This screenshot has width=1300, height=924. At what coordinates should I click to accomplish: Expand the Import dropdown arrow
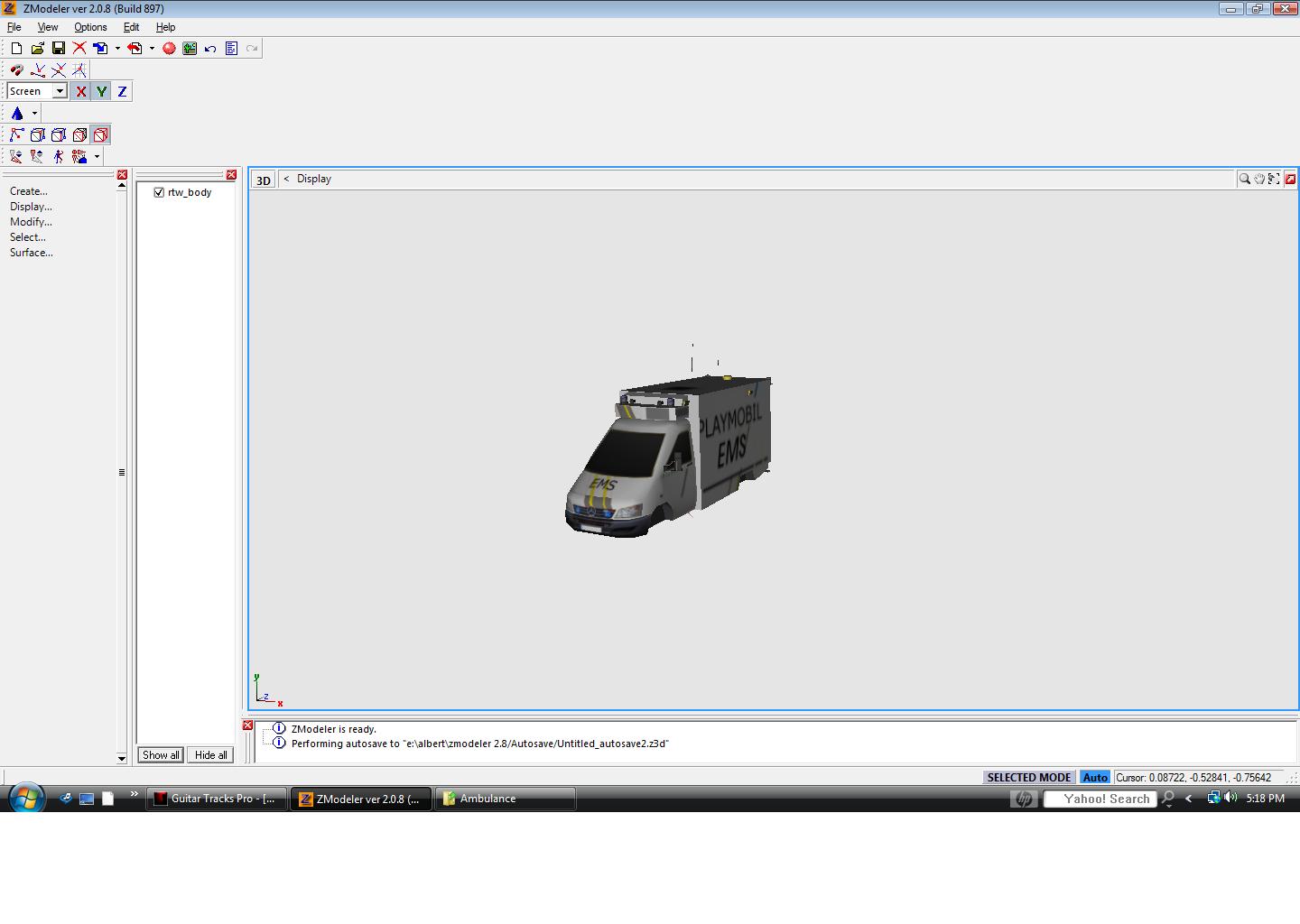tap(117, 49)
